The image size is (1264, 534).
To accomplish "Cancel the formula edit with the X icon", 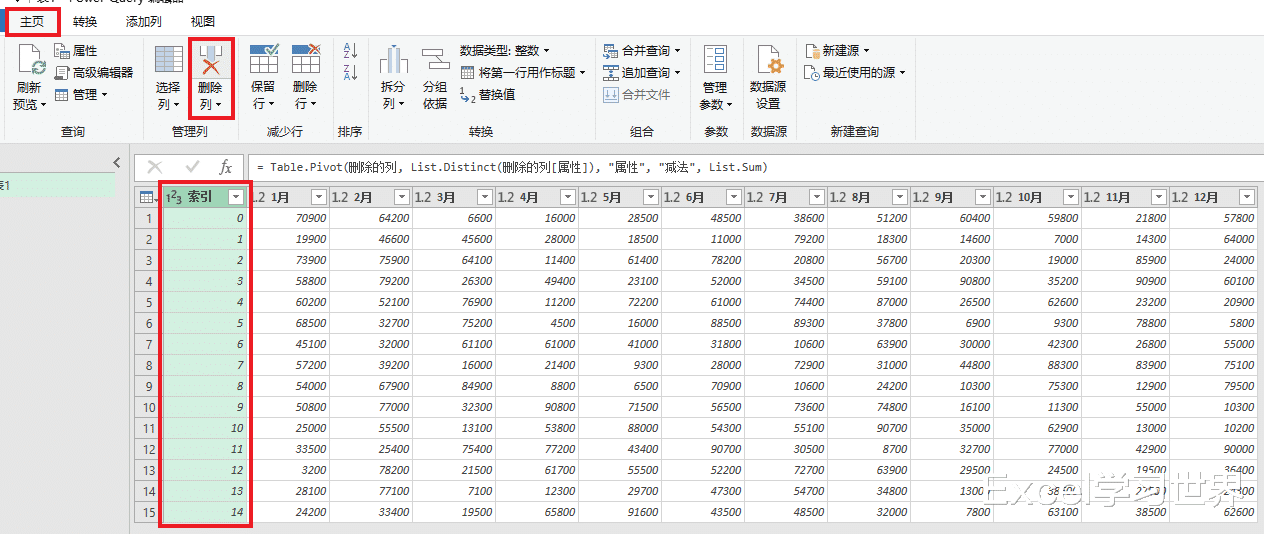I will 155,167.
